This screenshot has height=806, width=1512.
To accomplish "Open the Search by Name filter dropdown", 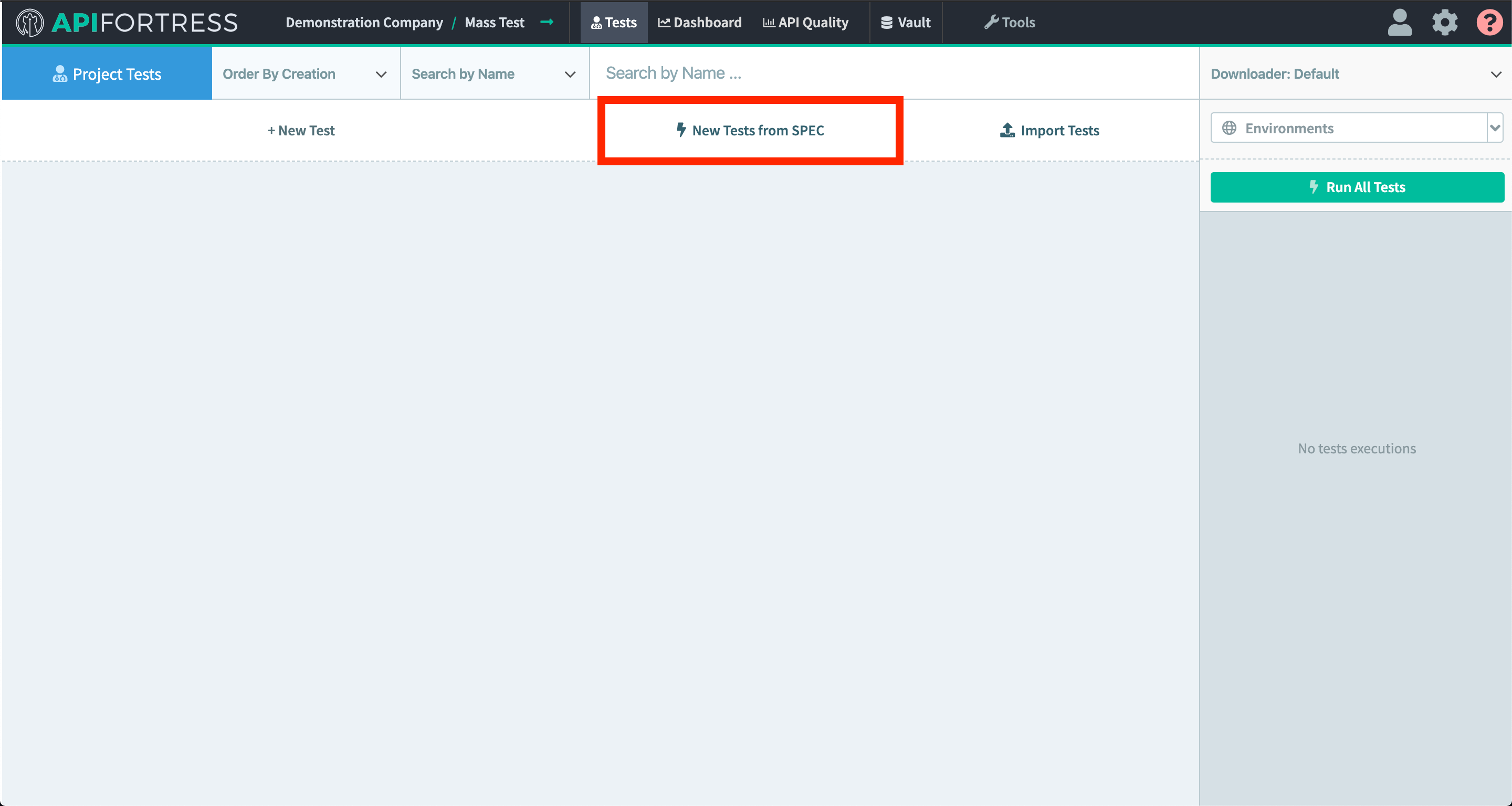I will point(494,74).
